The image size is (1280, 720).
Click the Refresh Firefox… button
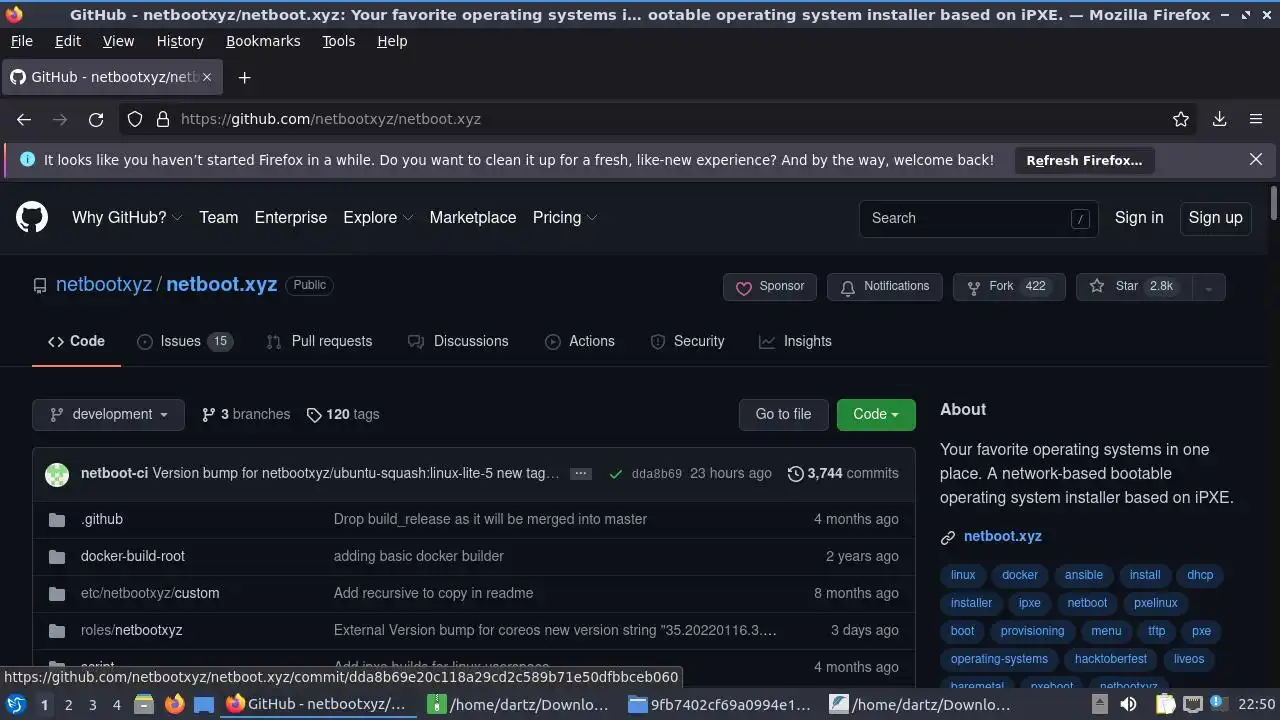pos(1084,160)
